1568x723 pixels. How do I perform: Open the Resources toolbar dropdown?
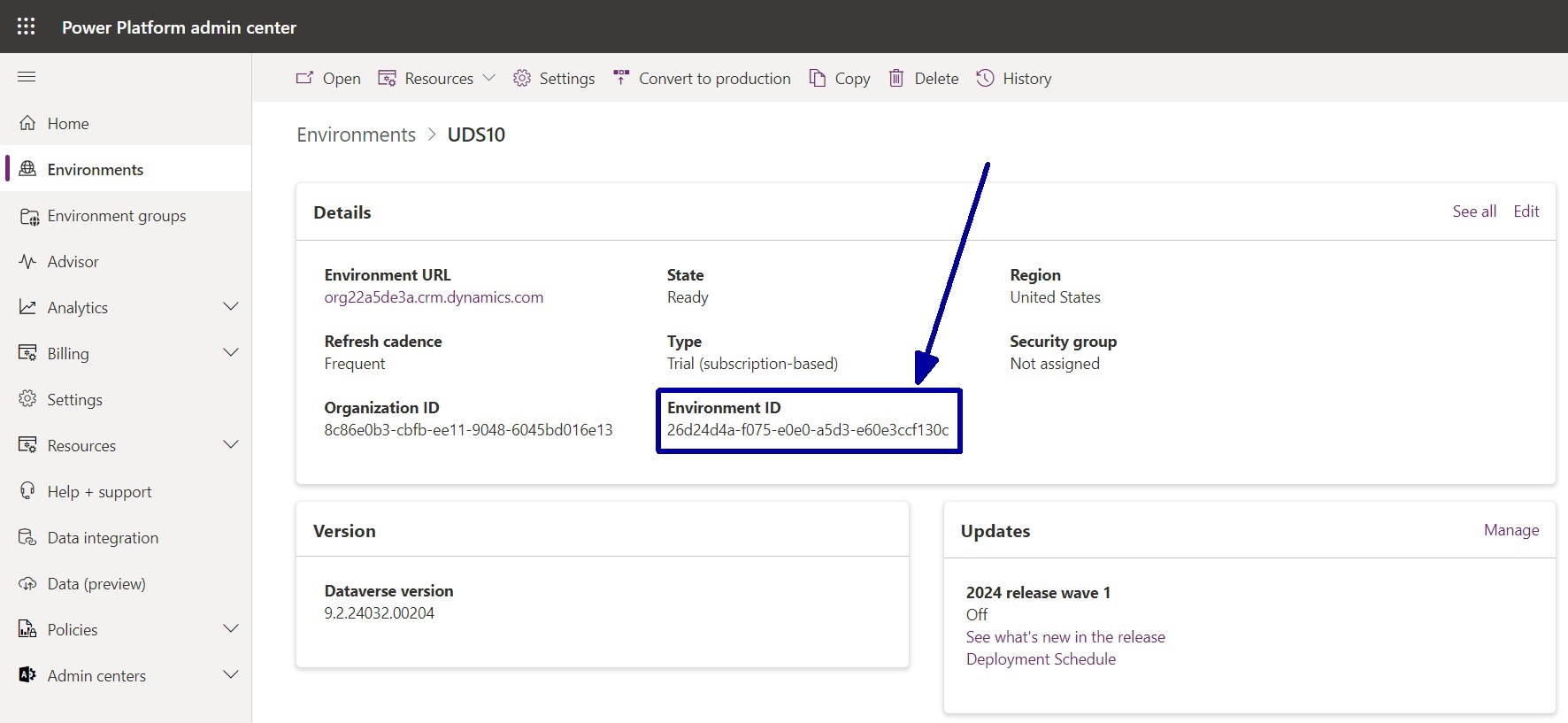(437, 78)
